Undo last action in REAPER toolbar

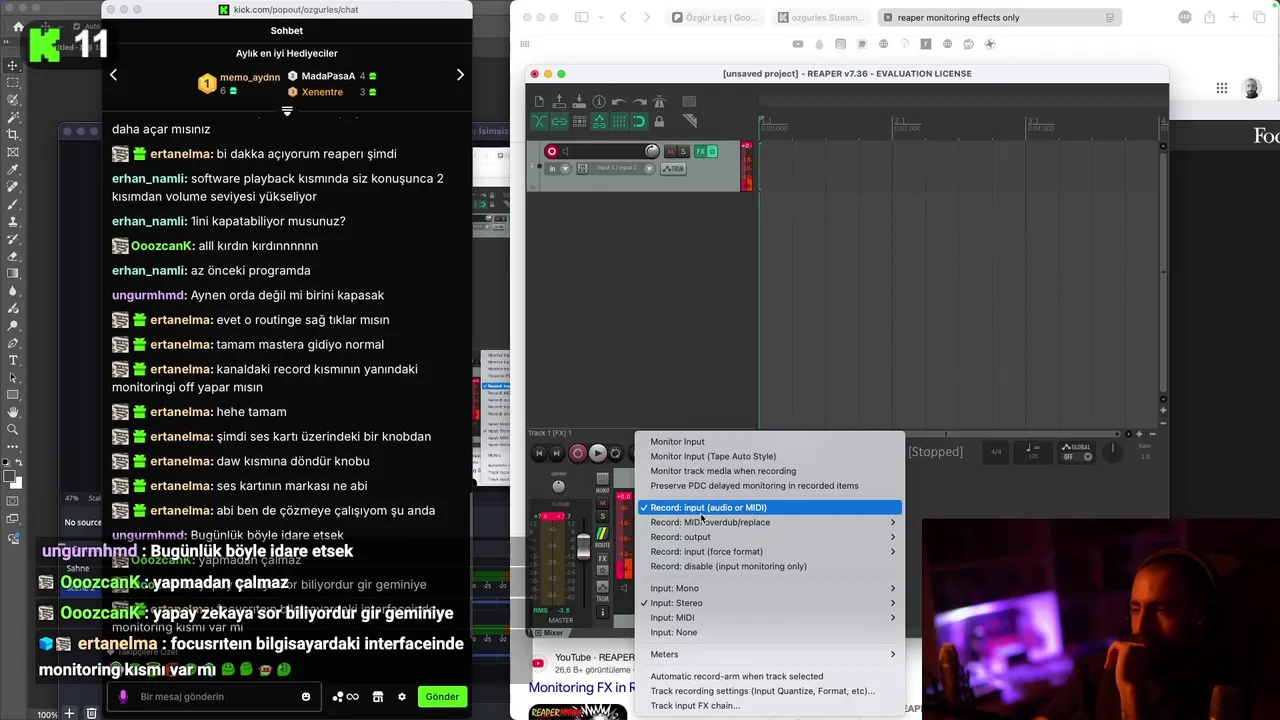(x=619, y=102)
